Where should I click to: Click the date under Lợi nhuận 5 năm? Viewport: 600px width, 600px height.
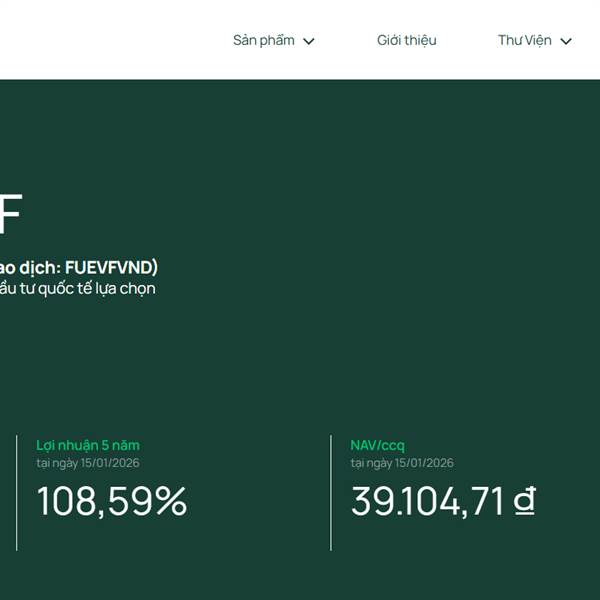tap(88, 463)
